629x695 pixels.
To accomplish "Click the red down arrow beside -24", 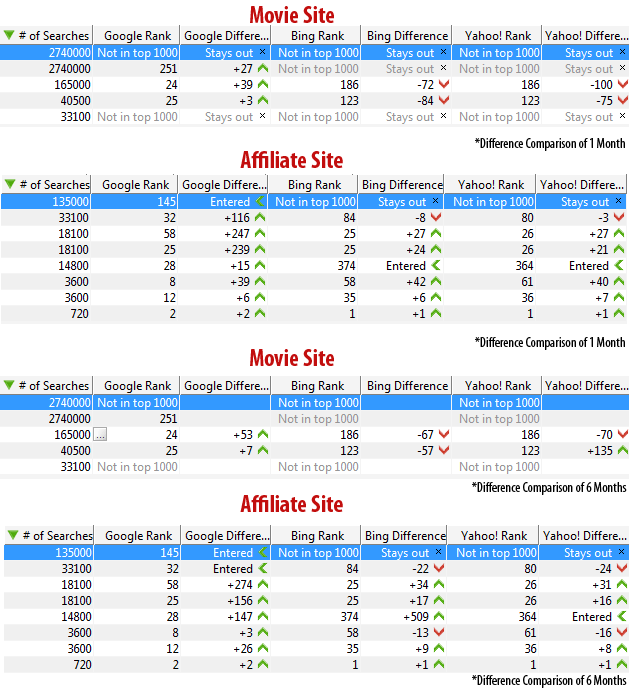I will [x=622, y=568].
